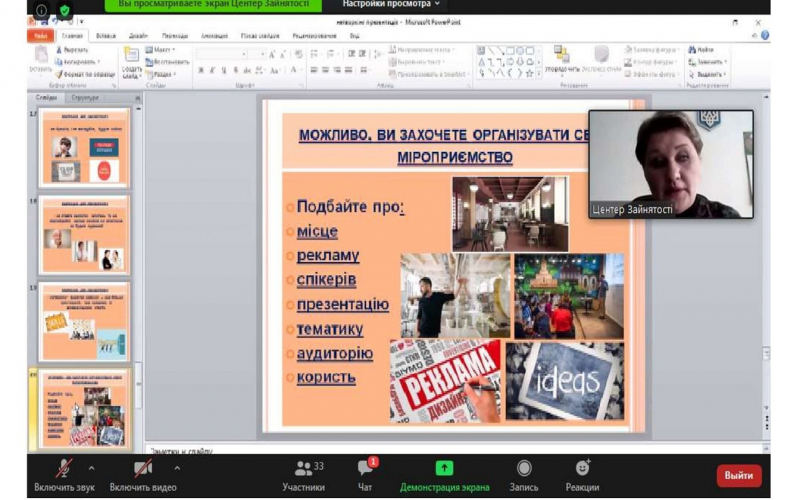
Task: Select the 'Вид' ribbon tab
Action: point(355,36)
